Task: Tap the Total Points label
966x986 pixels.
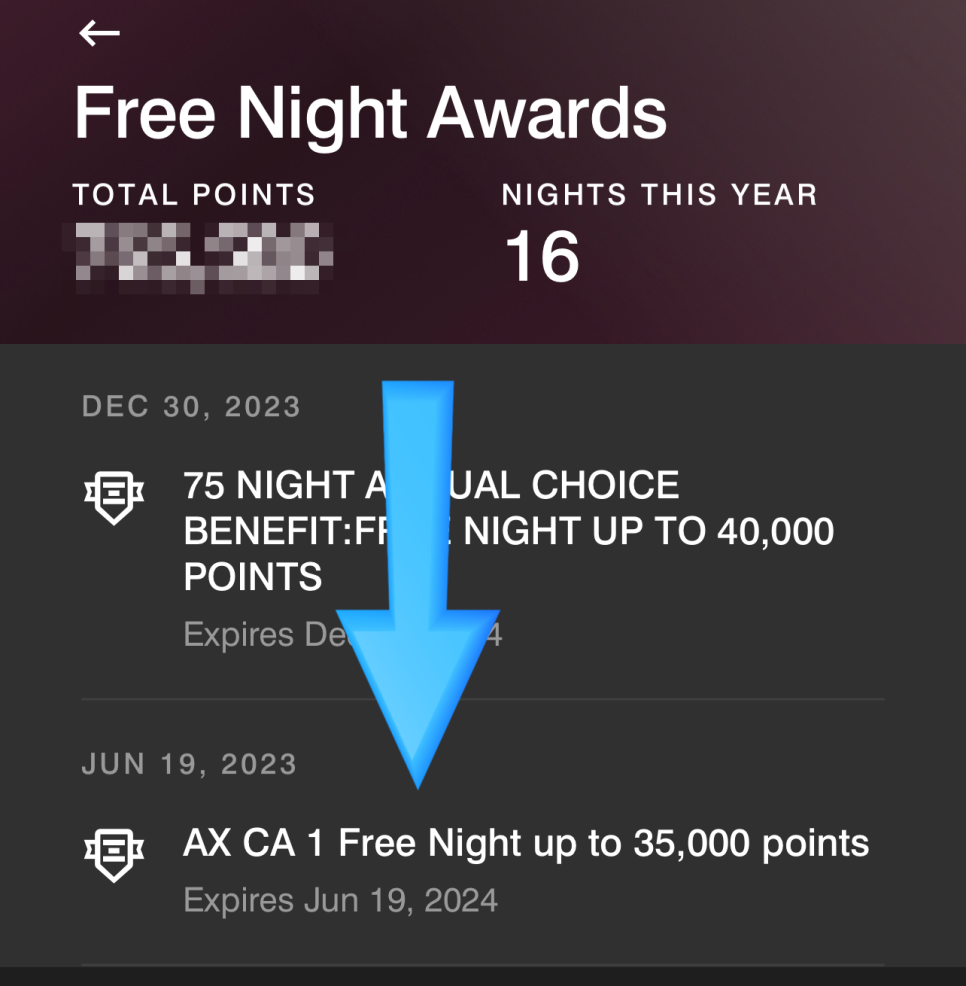Action: point(194,194)
